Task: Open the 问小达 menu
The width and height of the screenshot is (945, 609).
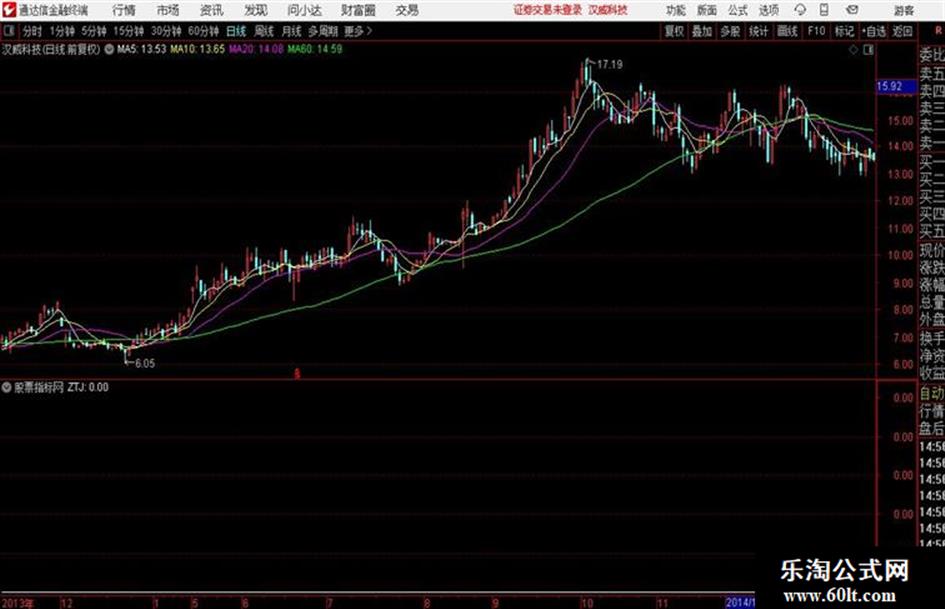Action: (x=304, y=10)
